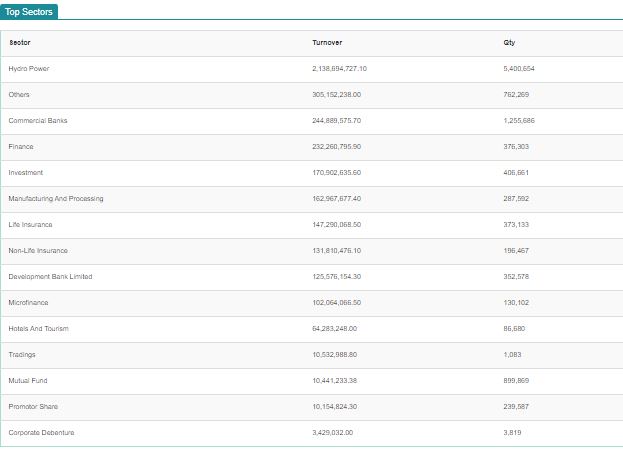The width and height of the screenshot is (623, 454).
Task: Select Development Bank quantity 352,578
Action: (x=516, y=276)
